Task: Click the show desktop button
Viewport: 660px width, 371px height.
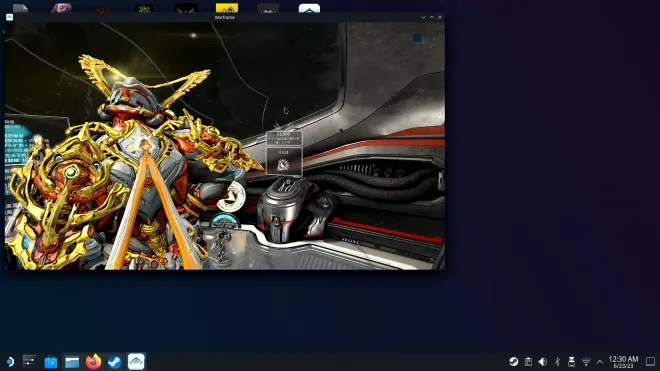Action: tap(650, 362)
